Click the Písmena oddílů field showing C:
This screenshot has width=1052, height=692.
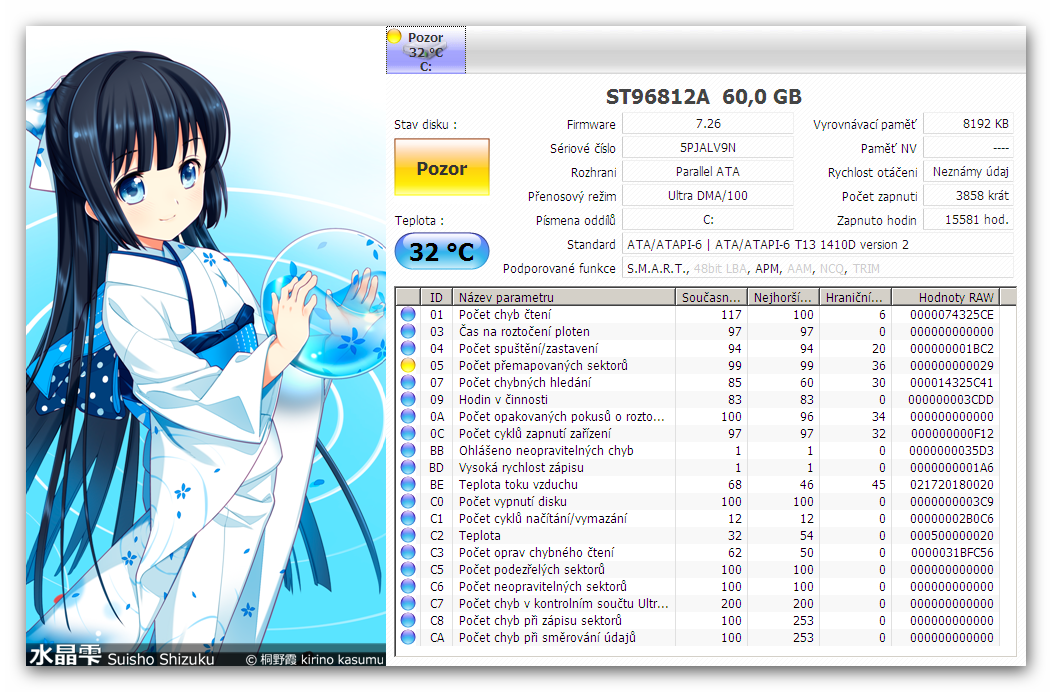(708, 219)
